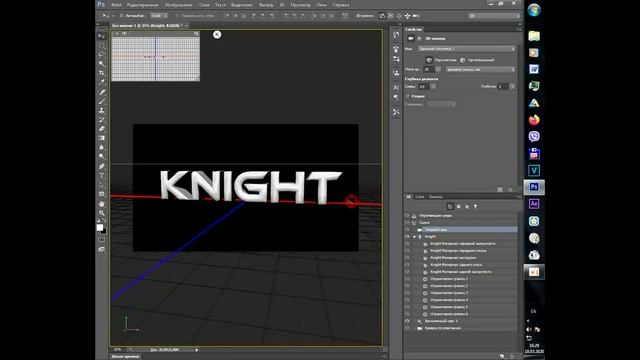The height and width of the screenshot is (360, 640).
Task: Select the Pen tool
Action: pos(102,167)
